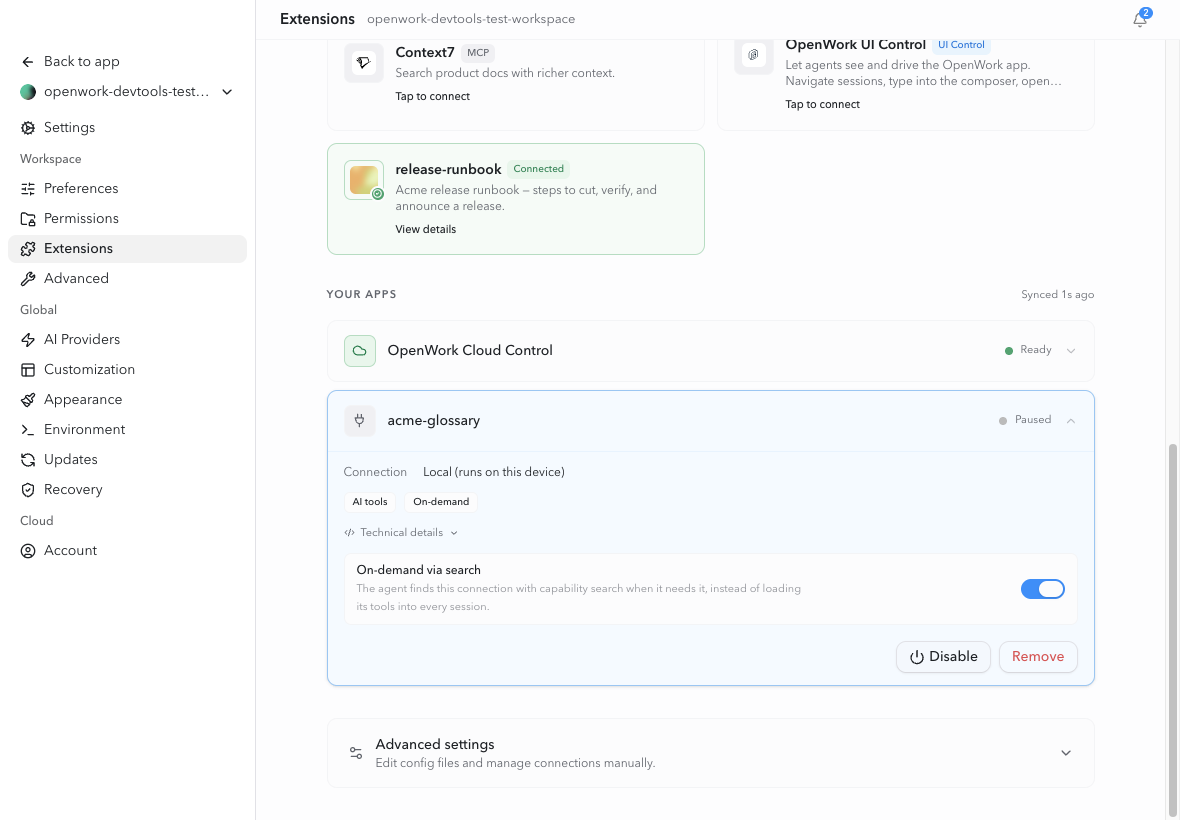This screenshot has width=1180, height=820.
Task: Click the Ready status label
Action: [1036, 350]
